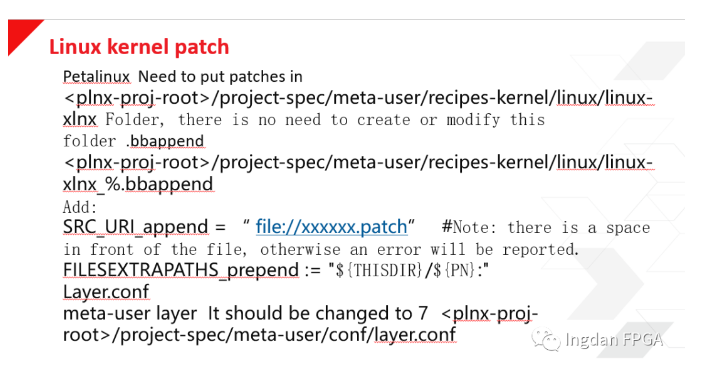Click the ${THISDIR}/${PN} path expression

(x=405, y=270)
